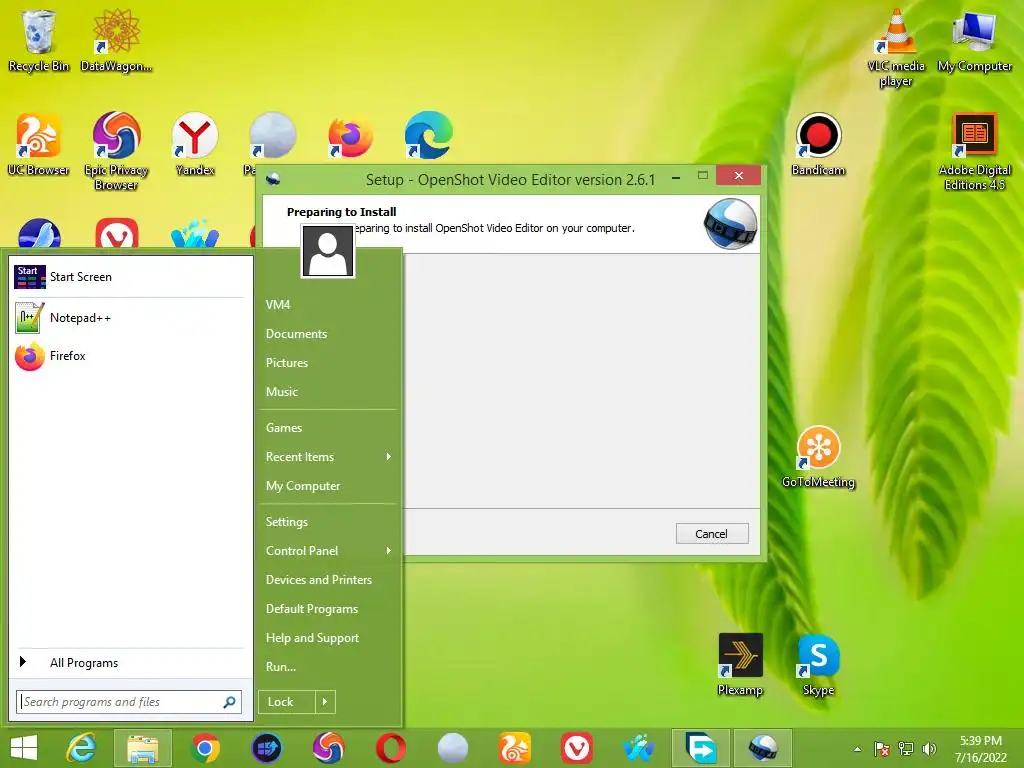Launch Notepad++ from the start menu
This screenshot has width=1024, height=768.
click(x=131, y=318)
